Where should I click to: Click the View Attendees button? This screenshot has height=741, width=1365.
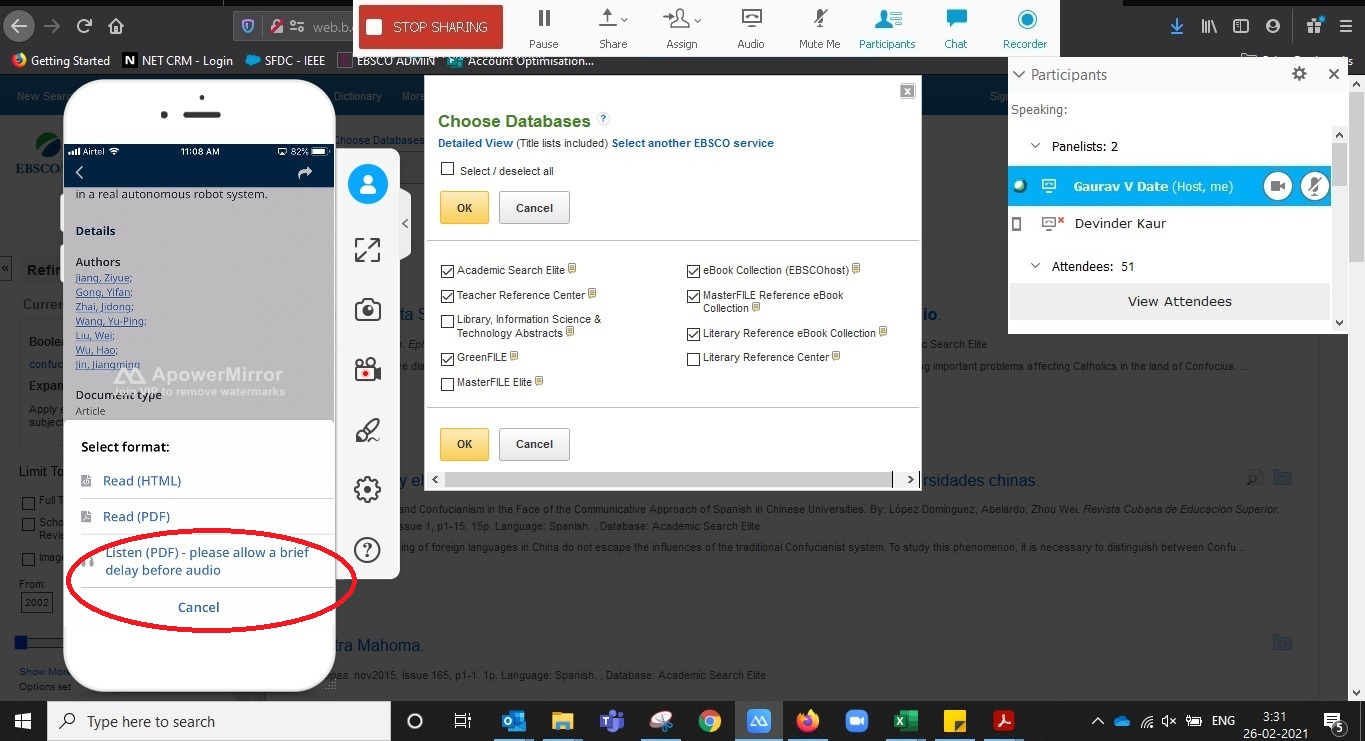click(1179, 302)
